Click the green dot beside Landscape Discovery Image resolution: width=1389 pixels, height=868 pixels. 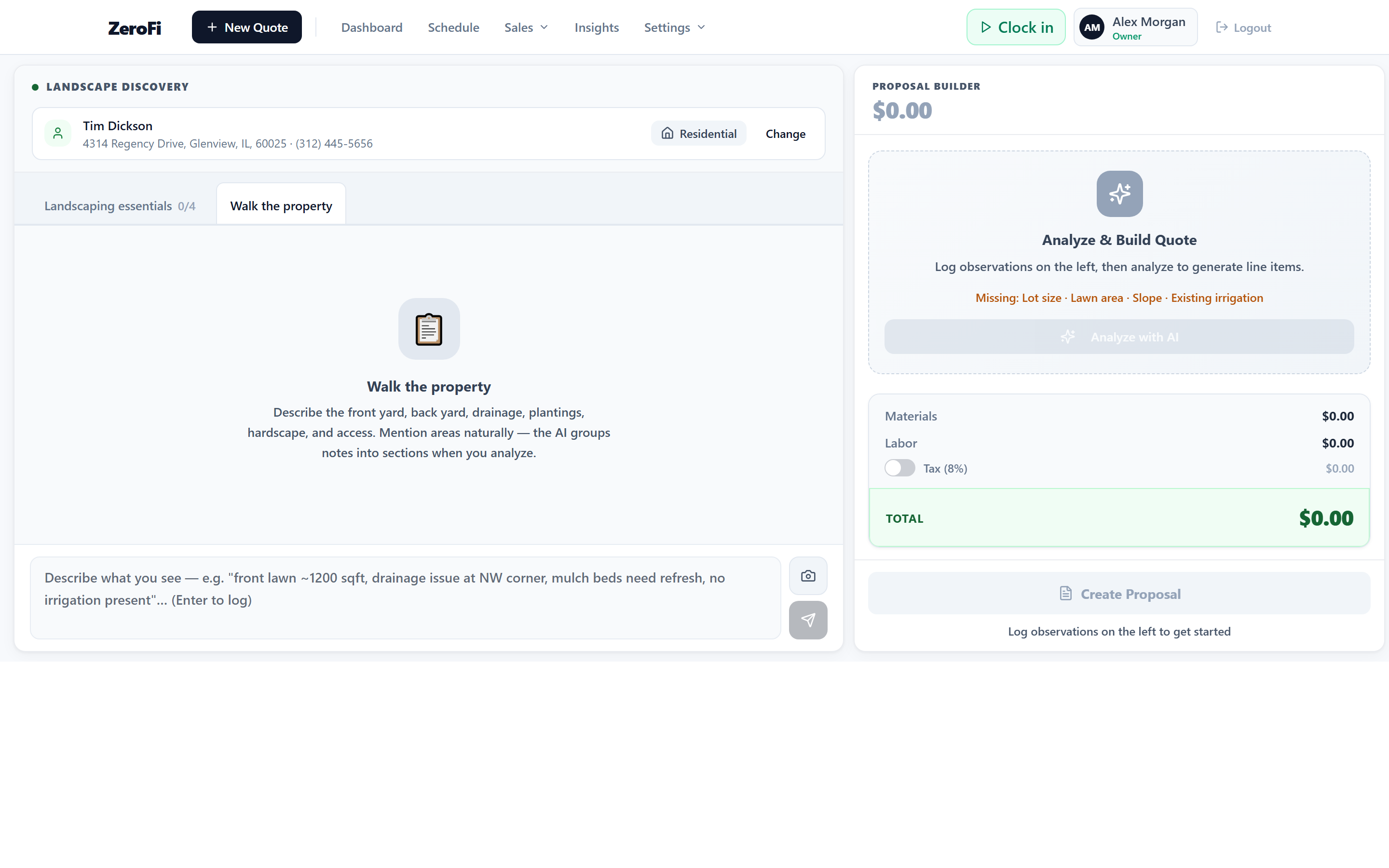click(35, 87)
